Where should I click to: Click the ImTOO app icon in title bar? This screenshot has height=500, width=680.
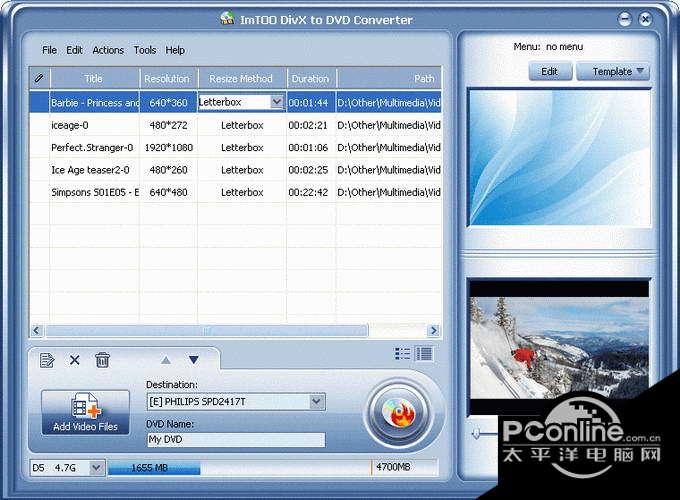[x=227, y=19]
